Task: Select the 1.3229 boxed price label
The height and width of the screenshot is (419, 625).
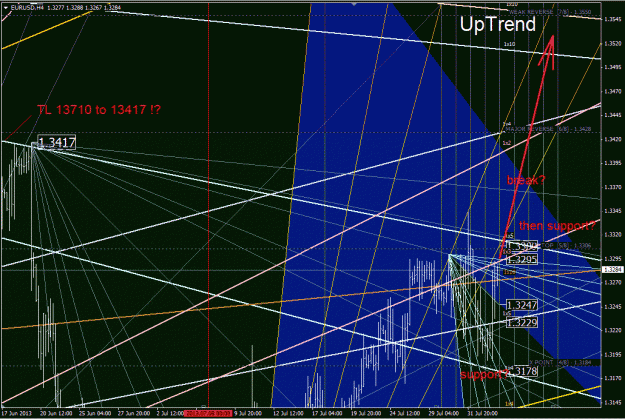Action: coord(522,322)
